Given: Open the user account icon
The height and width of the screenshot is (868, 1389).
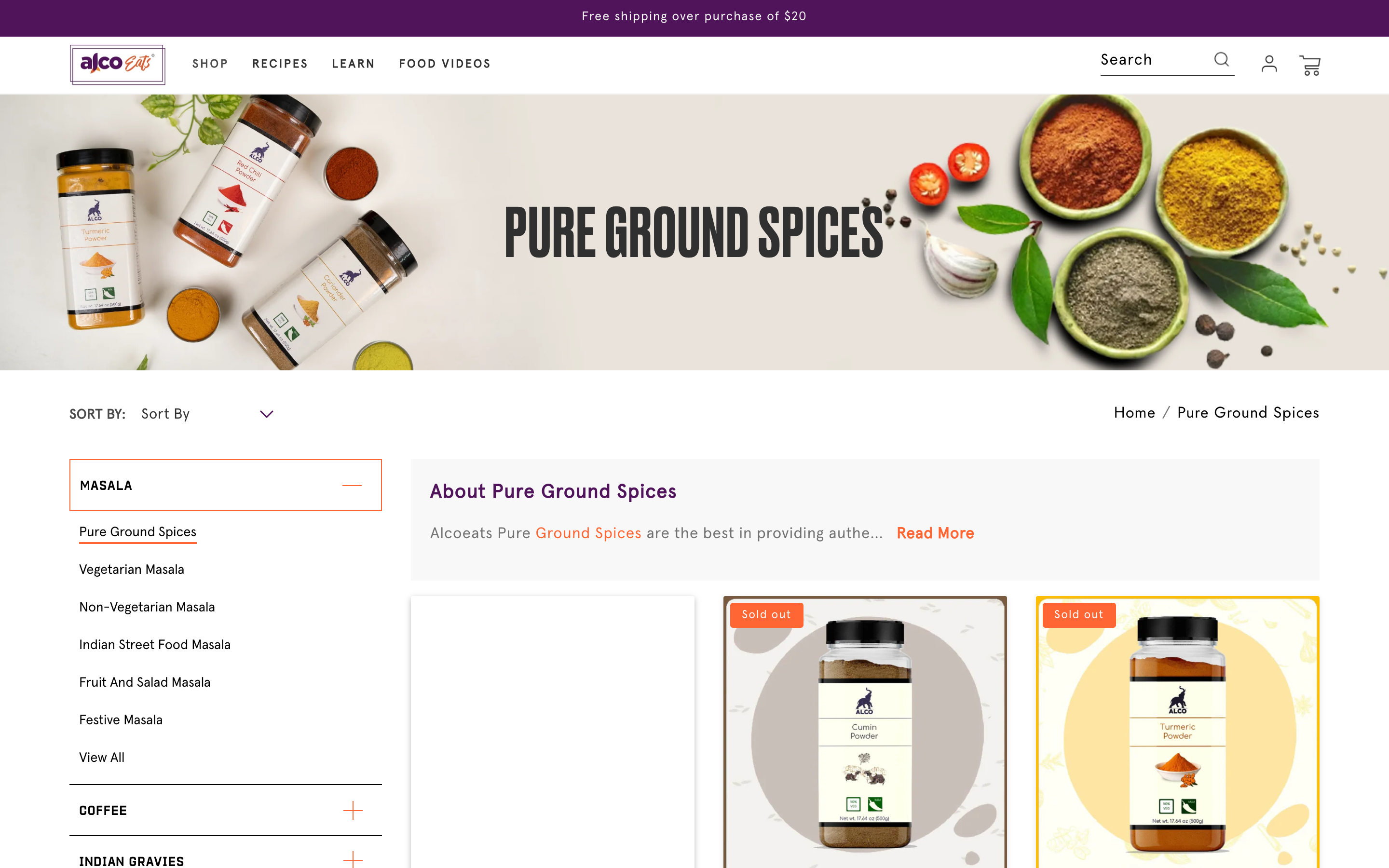Looking at the screenshot, I should pos(1269,64).
